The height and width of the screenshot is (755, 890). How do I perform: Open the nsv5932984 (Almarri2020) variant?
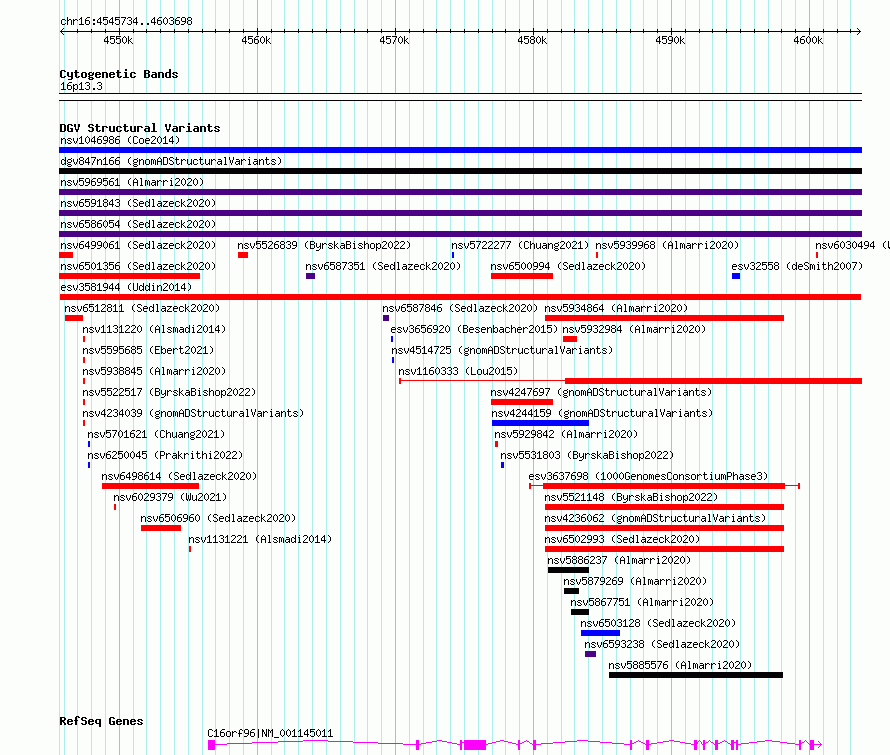[x=634, y=329]
